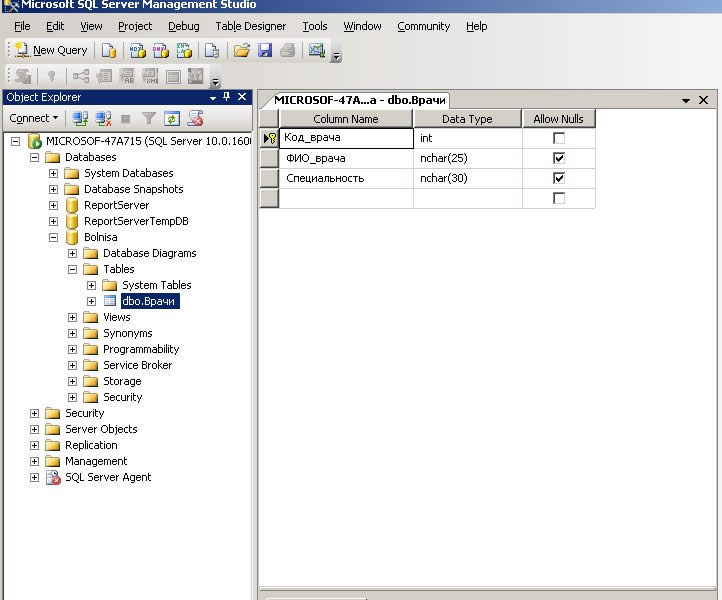Open the Table Designer menu
Screen dimensions: 722x600
(x=250, y=26)
